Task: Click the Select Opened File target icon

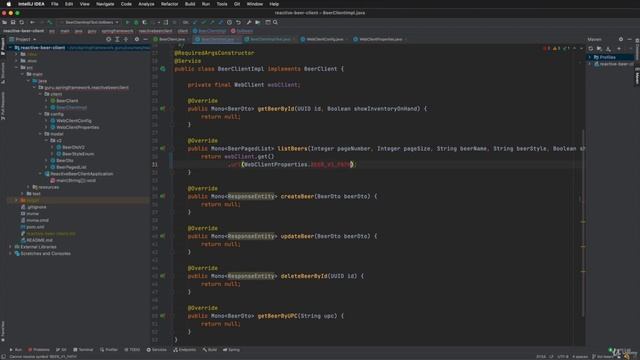Action: (108, 39)
